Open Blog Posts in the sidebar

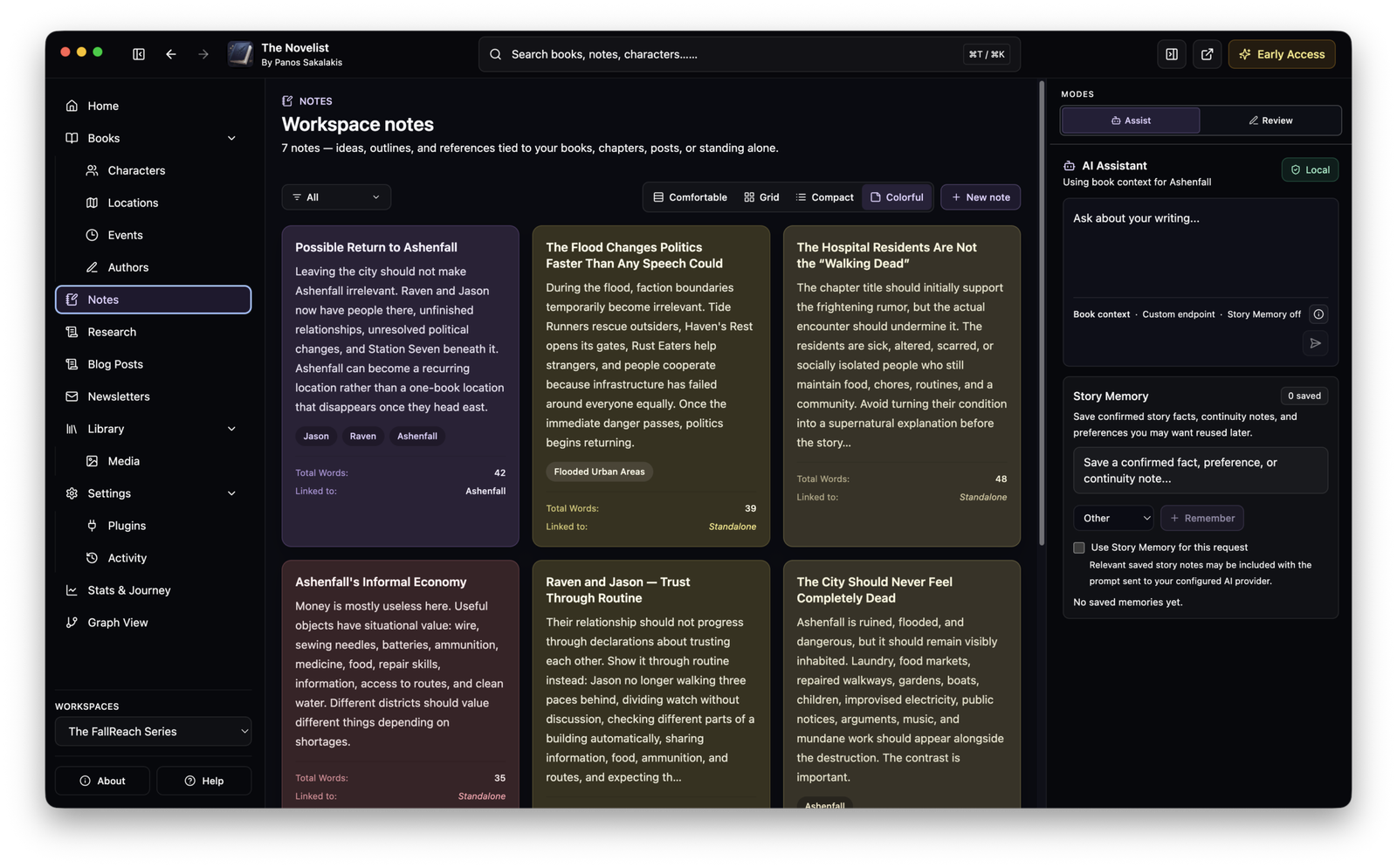[x=153, y=364]
